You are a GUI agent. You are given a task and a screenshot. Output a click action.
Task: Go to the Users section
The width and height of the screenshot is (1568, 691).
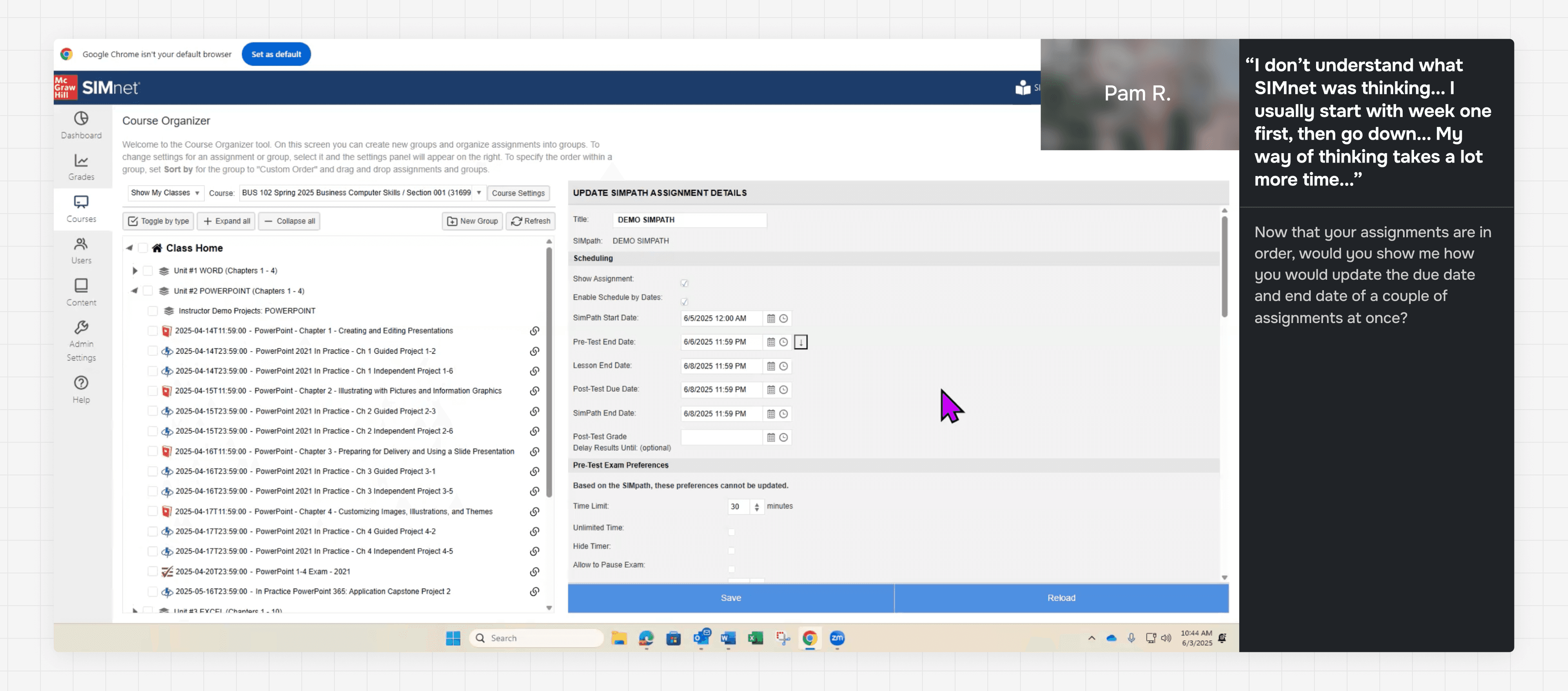coord(81,250)
